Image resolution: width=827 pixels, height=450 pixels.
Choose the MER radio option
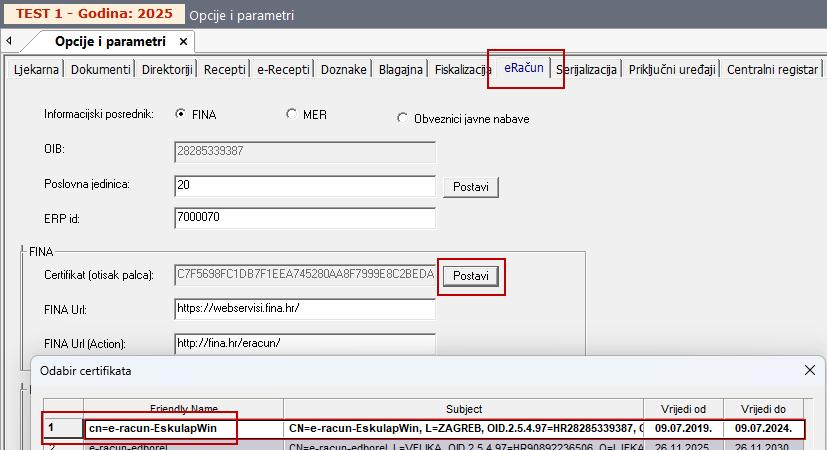pyautogui.click(x=292, y=114)
